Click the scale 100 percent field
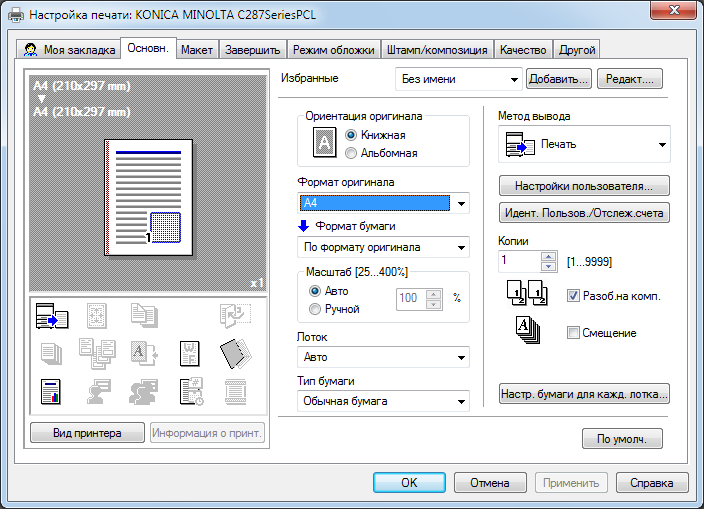Screen dimensions: 704x509 click(x=411, y=299)
